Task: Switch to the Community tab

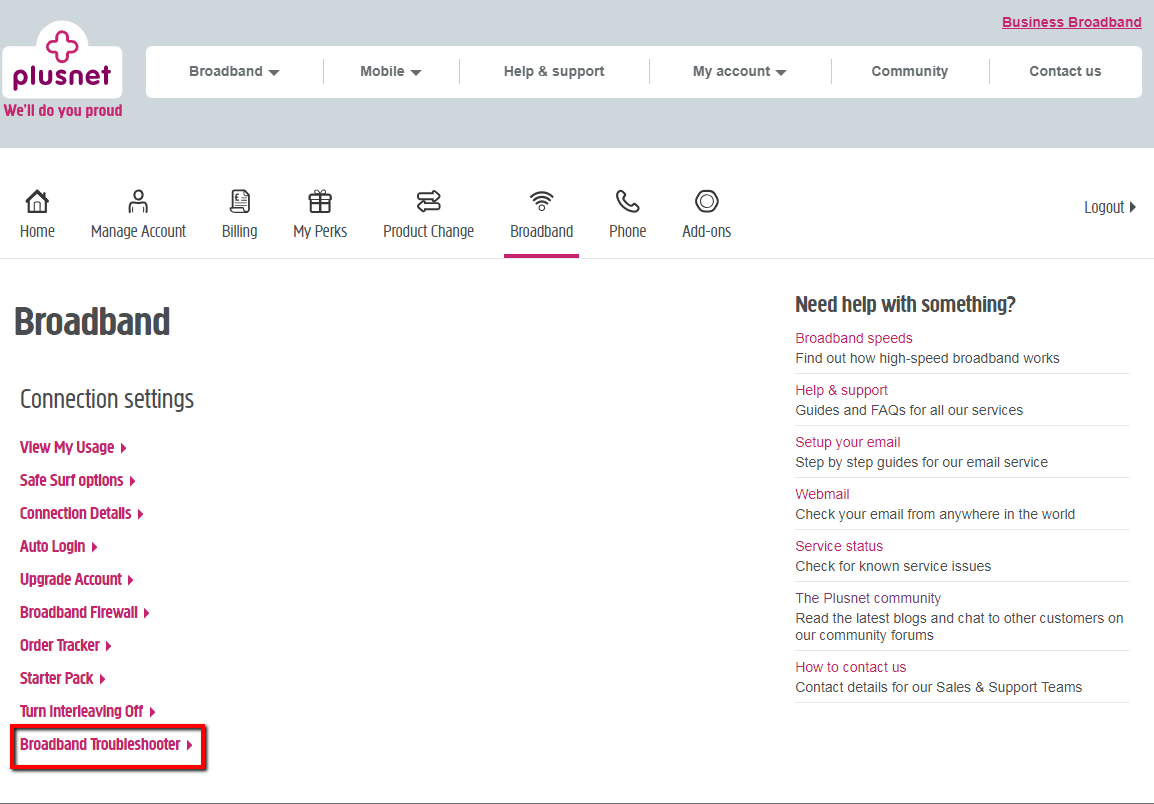Action: tap(909, 71)
